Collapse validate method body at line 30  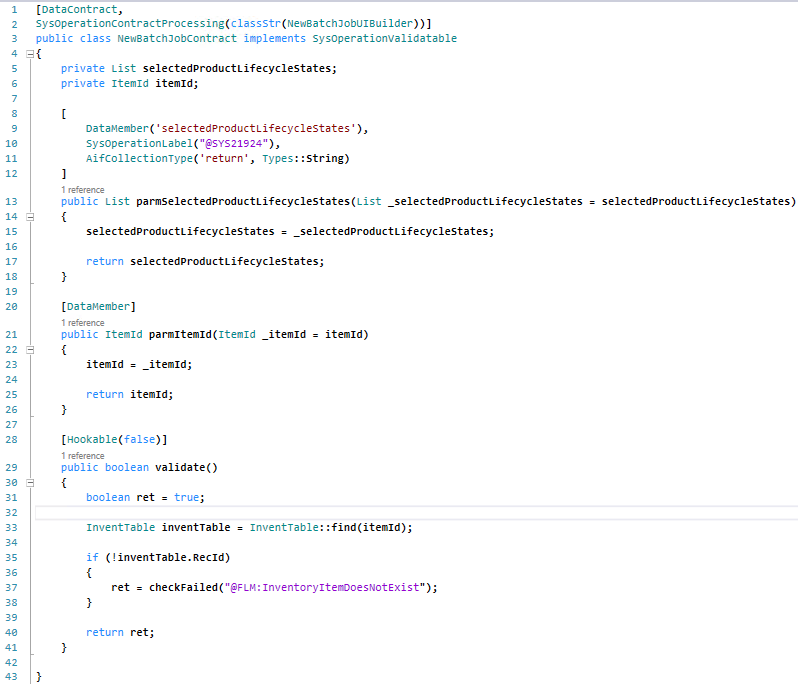pos(30,482)
